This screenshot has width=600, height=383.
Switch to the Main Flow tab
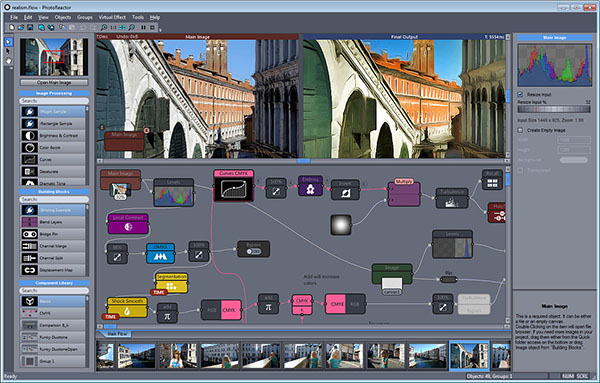coord(117,334)
